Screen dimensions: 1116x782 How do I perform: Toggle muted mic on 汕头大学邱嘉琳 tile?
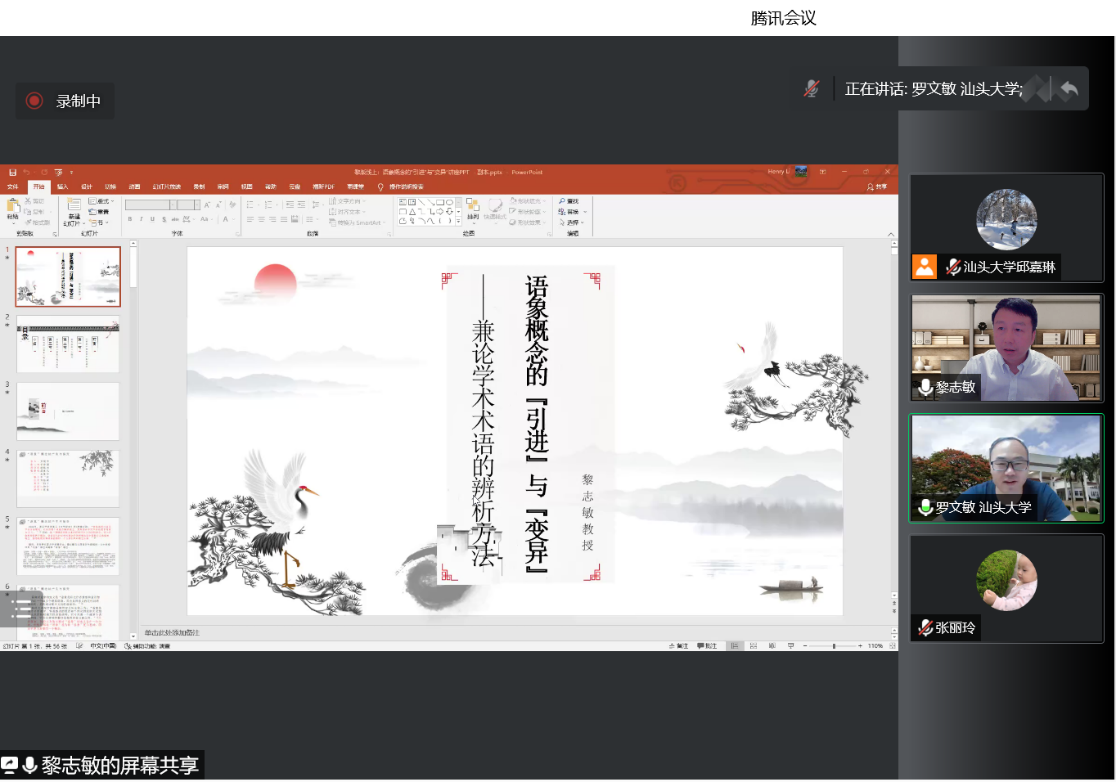[953, 267]
